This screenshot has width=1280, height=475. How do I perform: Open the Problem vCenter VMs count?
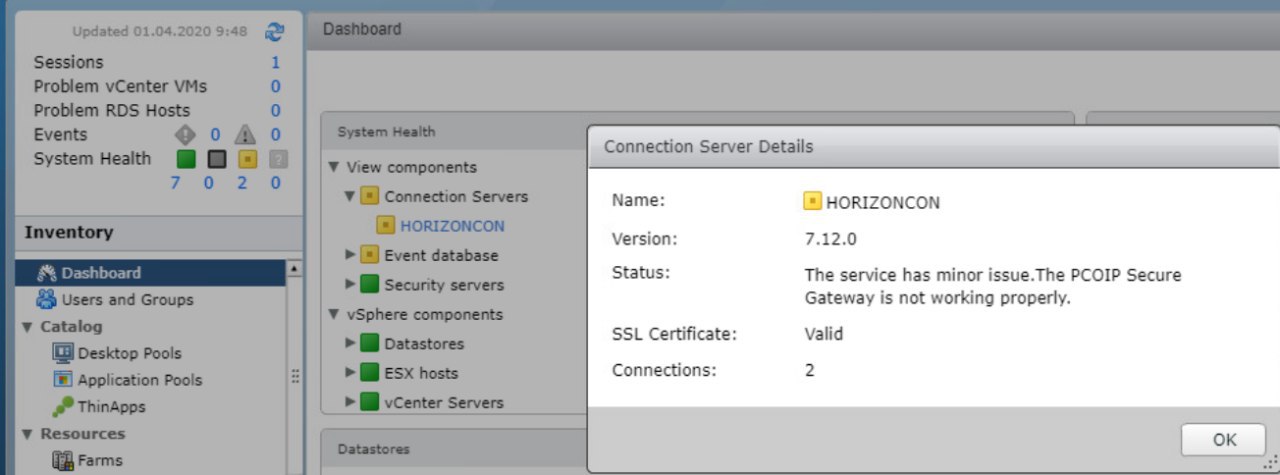click(x=276, y=86)
